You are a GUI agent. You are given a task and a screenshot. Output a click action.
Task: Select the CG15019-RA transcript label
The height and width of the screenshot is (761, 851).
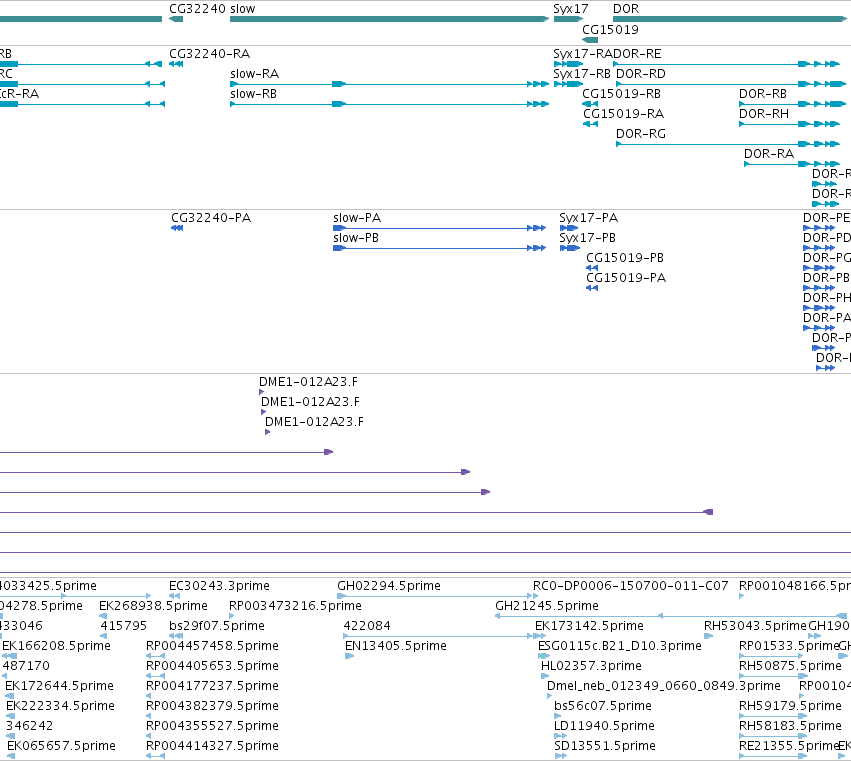[623, 114]
